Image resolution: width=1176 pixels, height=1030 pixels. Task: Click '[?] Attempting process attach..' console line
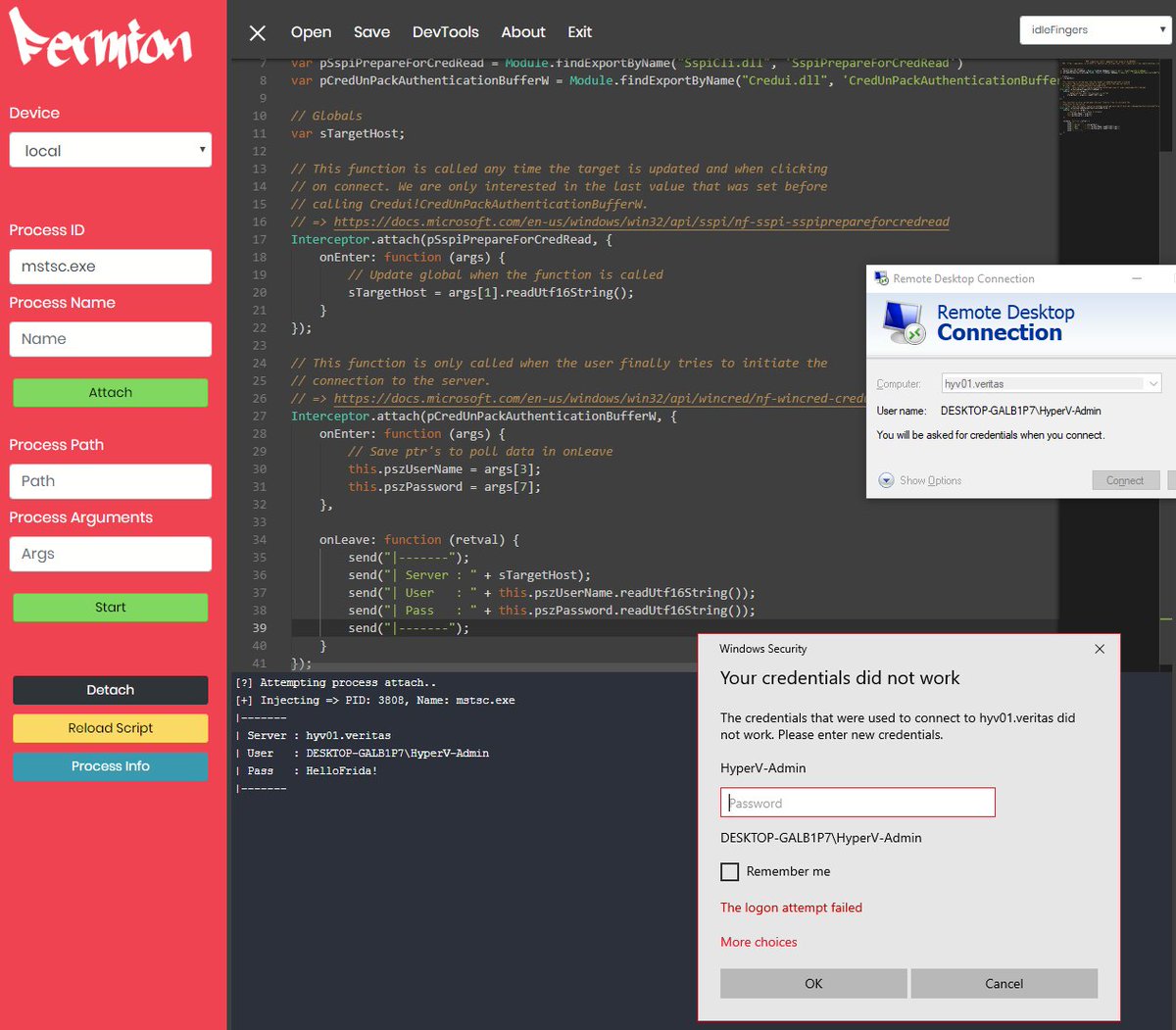pyautogui.click(x=336, y=682)
